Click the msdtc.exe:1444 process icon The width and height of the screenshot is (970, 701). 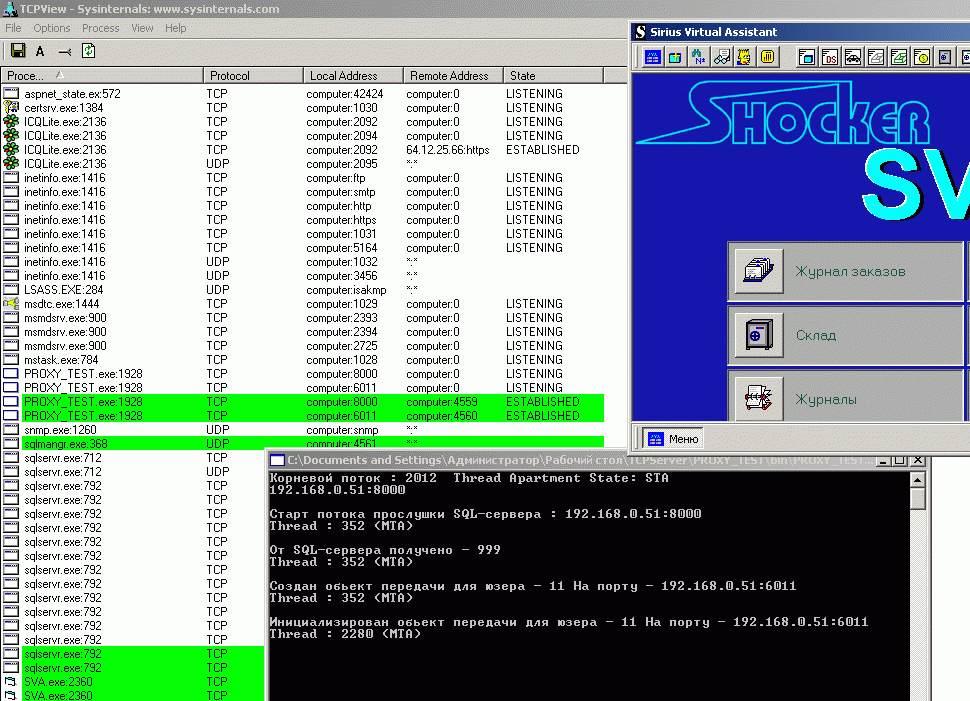pyautogui.click(x=11, y=304)
